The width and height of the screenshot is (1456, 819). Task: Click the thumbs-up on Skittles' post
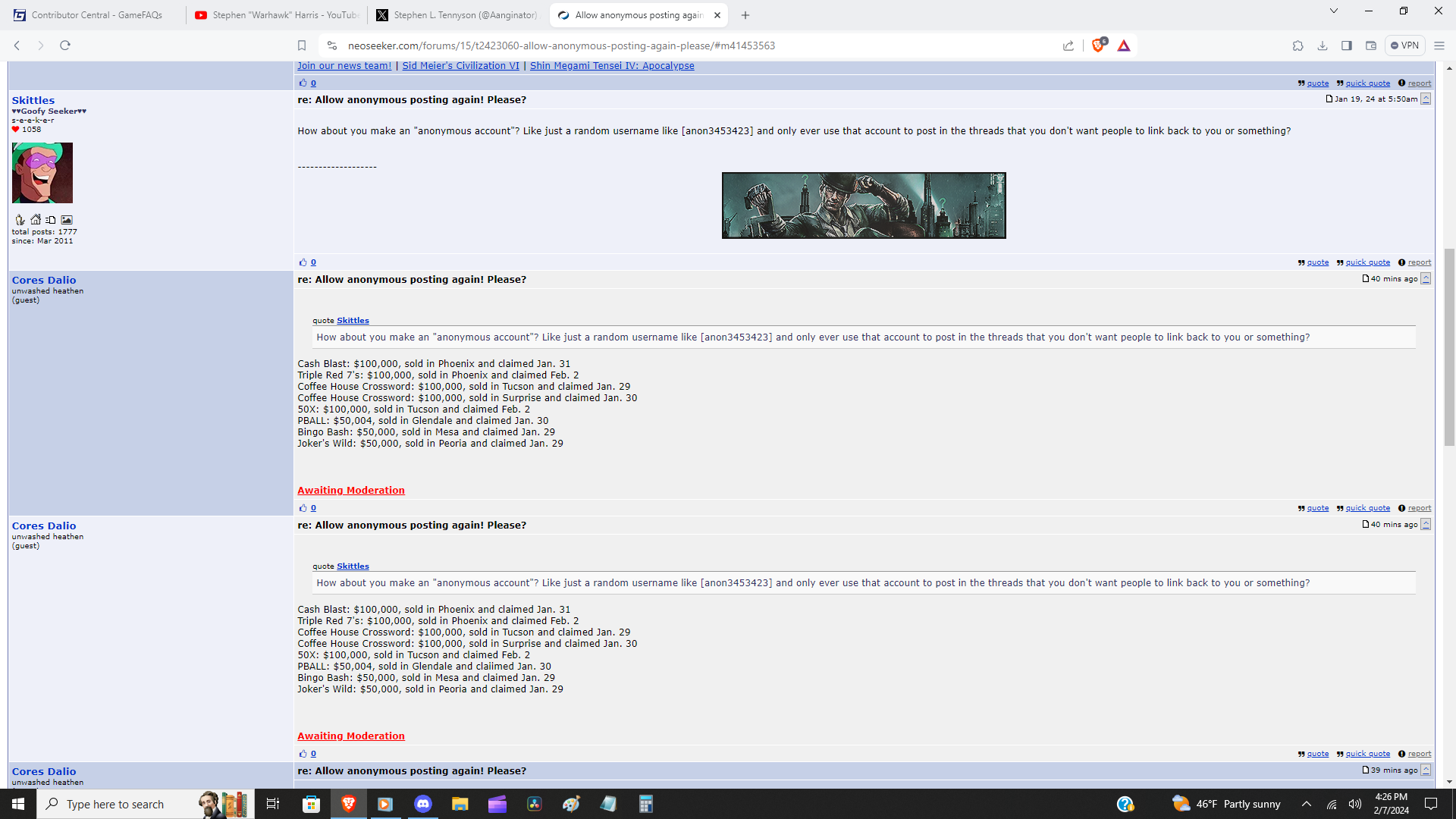pos(303,262)
